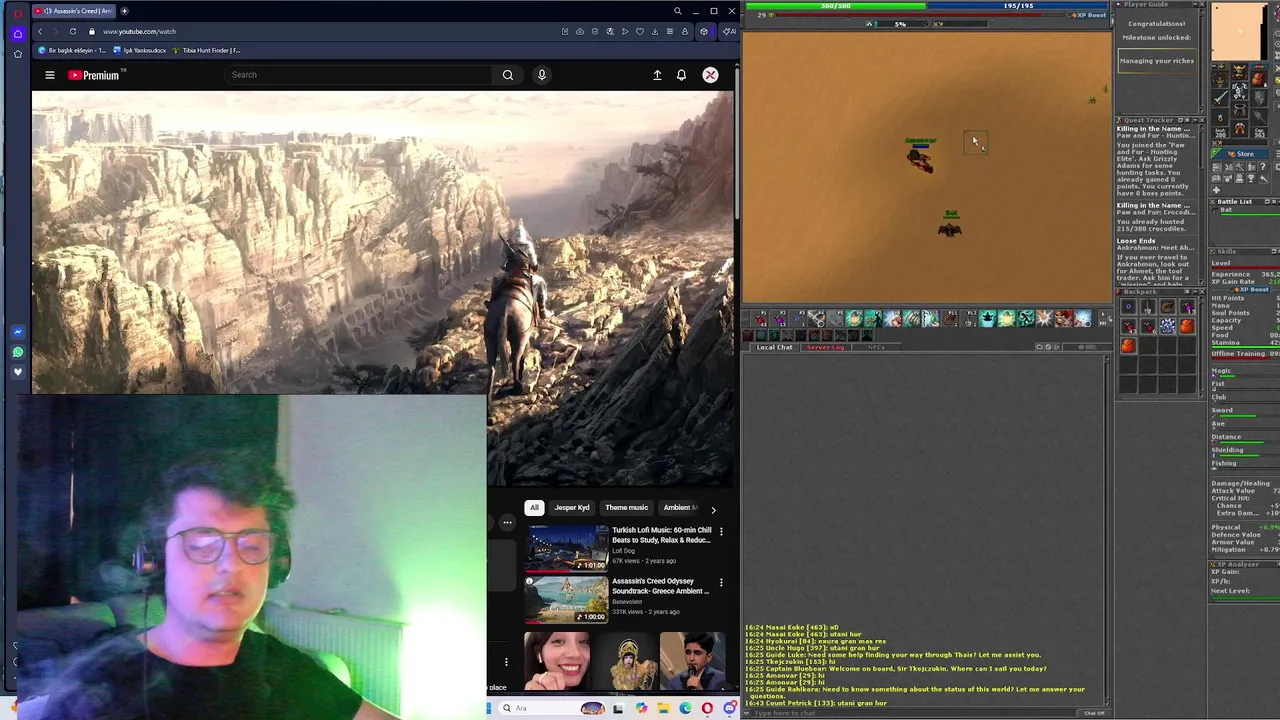The image size is (1280, 720).
Task: Open YouTube notifications bell
Action: pyautogui.click(x=681, y=75)
